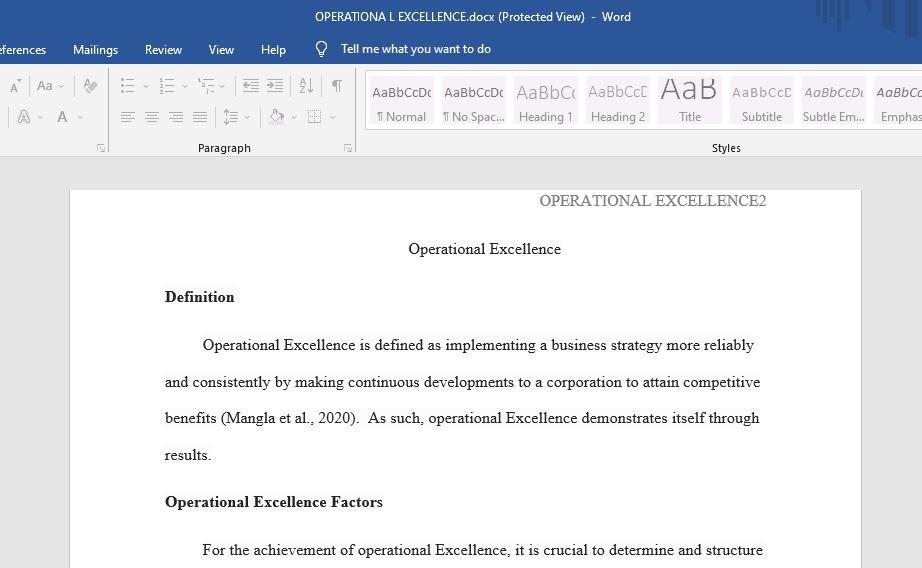Click the Text Effects outlined A icon
Viewport: 922px width, 568px height.
(24, 117)
